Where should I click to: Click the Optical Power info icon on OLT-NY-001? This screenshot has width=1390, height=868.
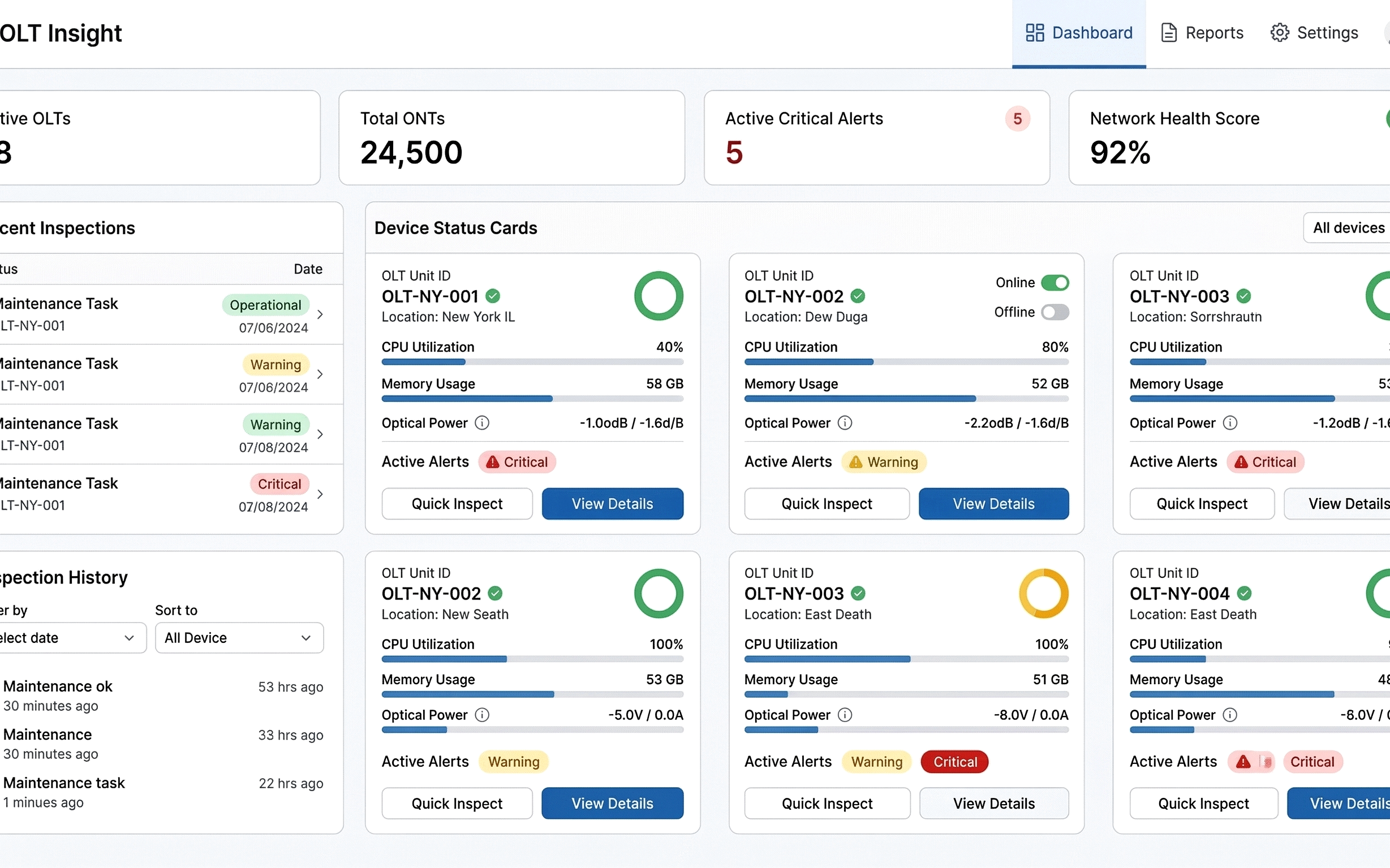(481, 423)
